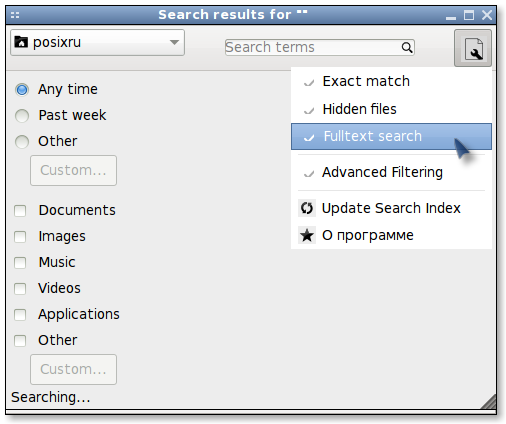The height and width of the screenshot is (424, 506).
Task: Close the search results window
Action: pyautogui.click(x=487, y=15)
